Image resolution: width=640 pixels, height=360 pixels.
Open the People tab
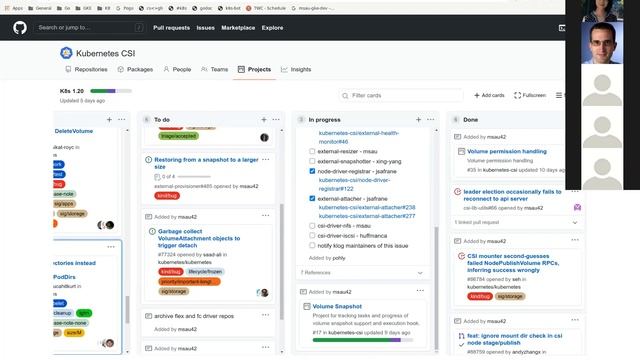pos(177,69)
